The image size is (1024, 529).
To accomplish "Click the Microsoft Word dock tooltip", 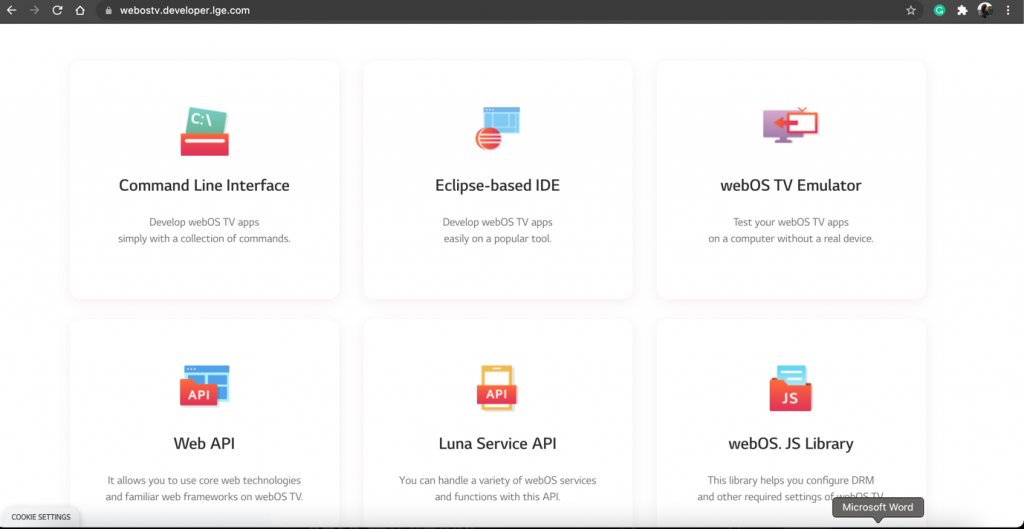I will [878, 507].
